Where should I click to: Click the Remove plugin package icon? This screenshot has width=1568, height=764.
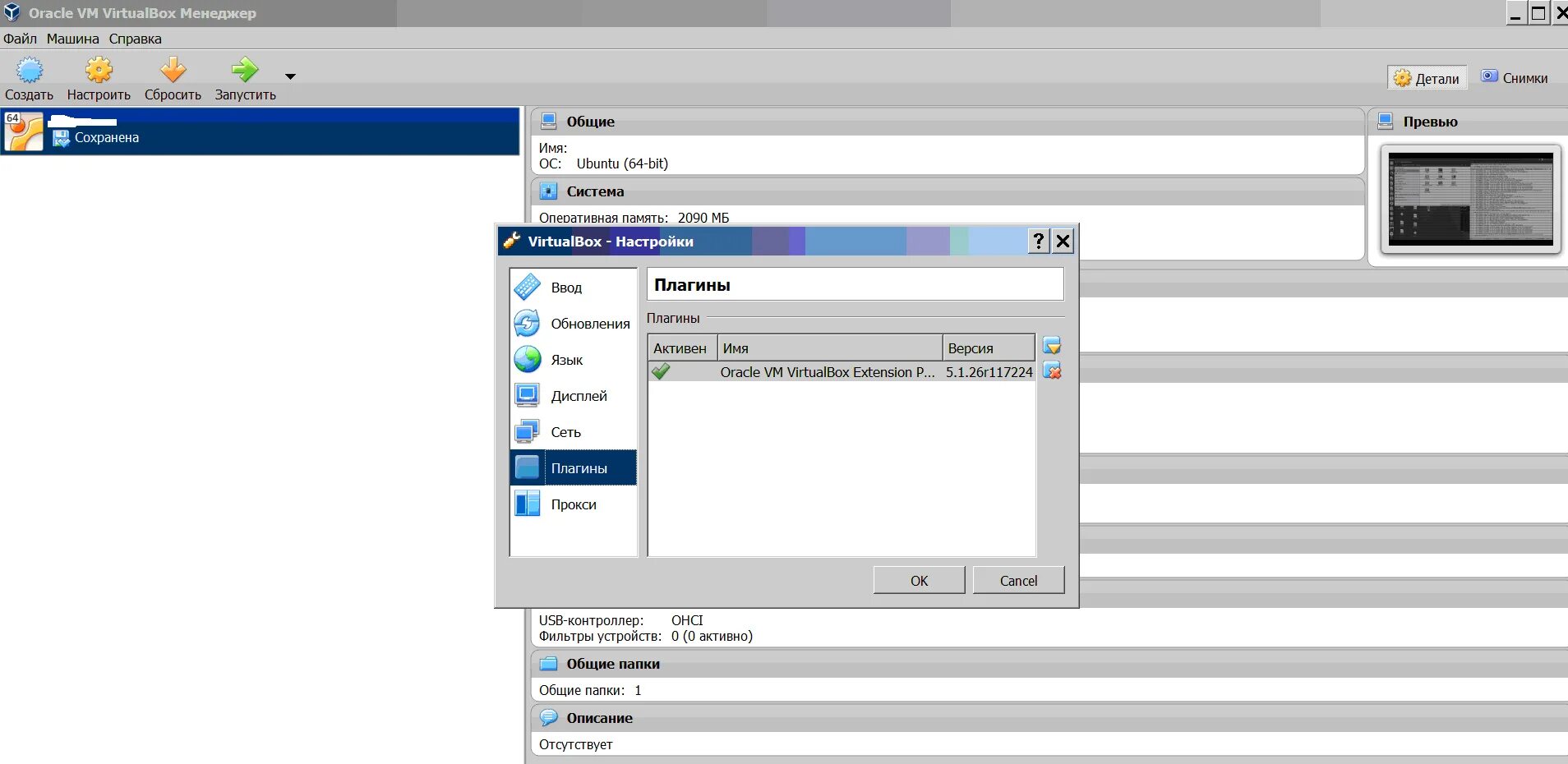click(1052, 371)
